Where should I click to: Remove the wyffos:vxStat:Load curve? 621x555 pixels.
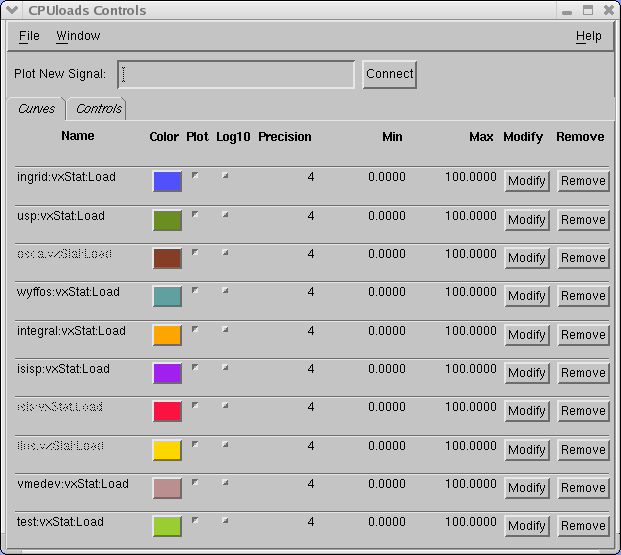click(583, 296)
